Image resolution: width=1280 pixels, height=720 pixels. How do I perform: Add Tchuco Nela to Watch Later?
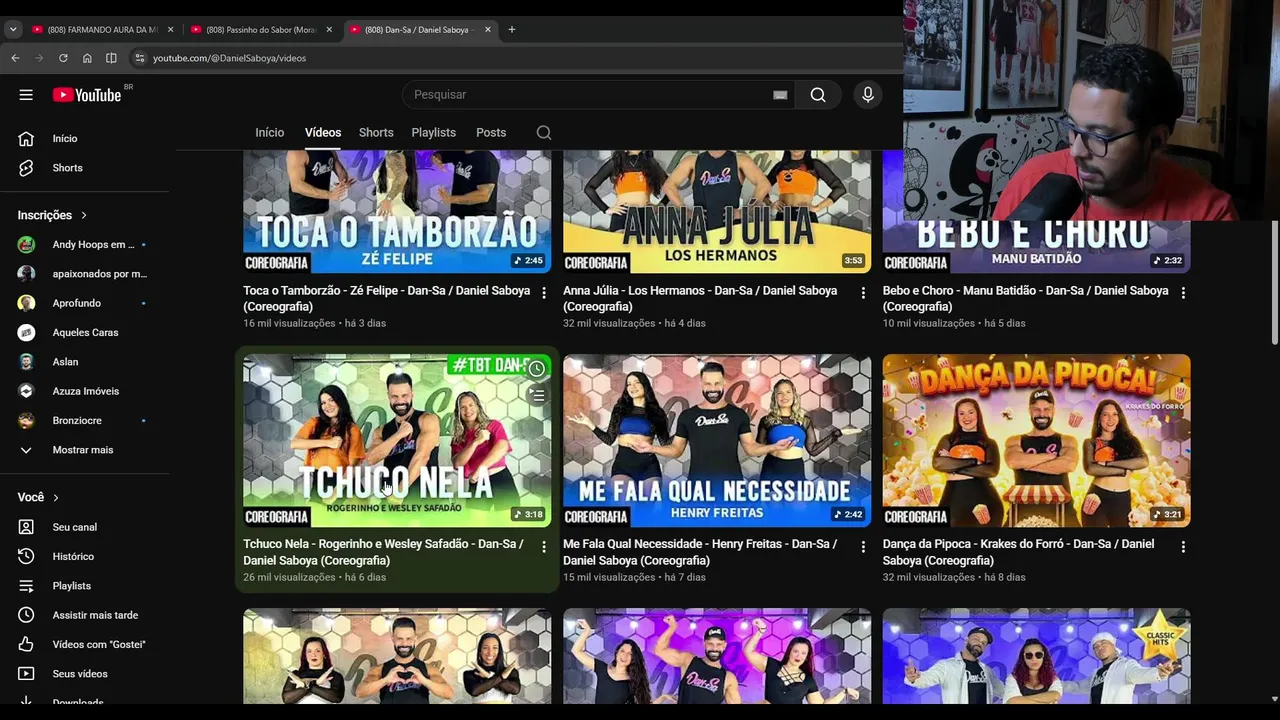point(537,369)
